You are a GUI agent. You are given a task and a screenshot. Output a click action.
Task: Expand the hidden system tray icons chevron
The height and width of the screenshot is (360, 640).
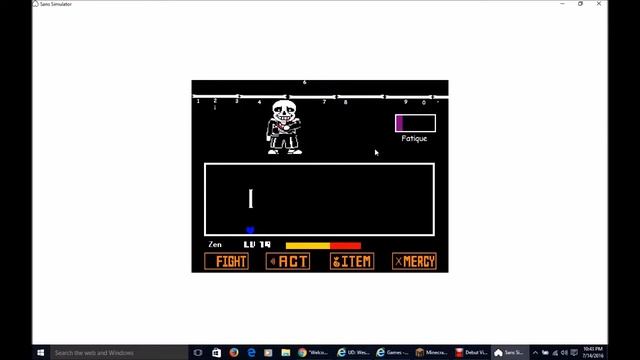click(535, 353)
